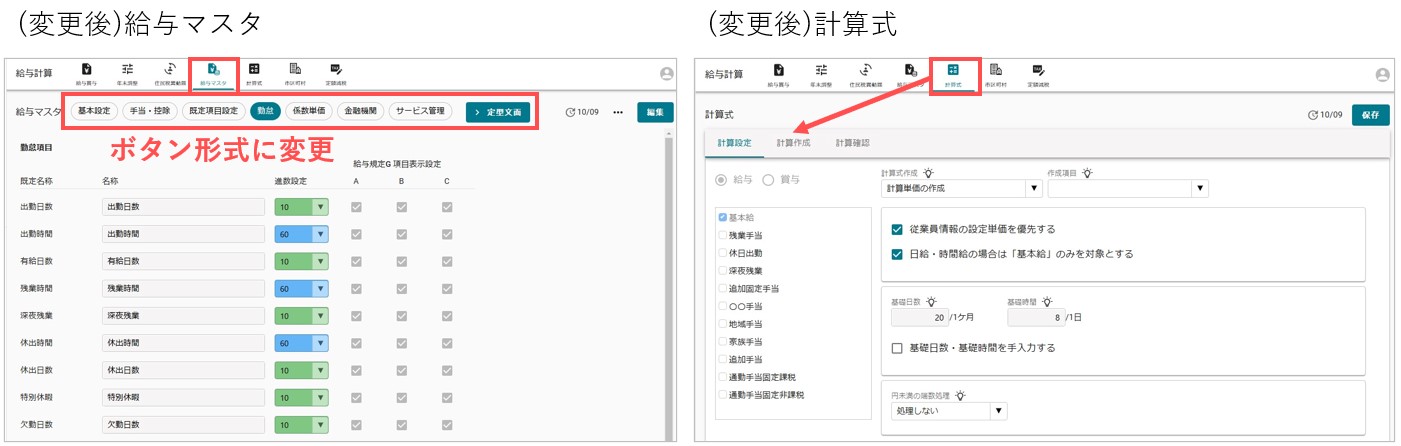Click lightbulb hint next to 基礎時間
This screenshot has height=446, width=1401.
click(1047, 301)
